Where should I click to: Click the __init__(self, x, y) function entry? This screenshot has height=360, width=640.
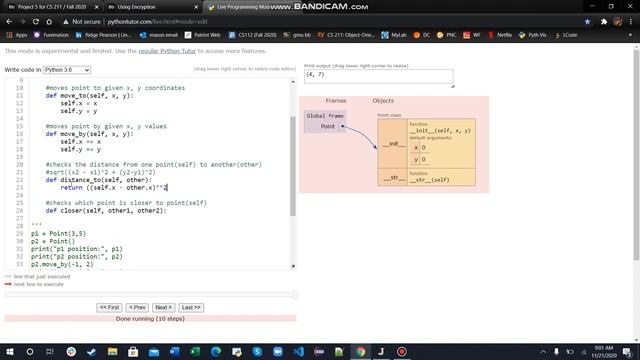click(440, 131)
